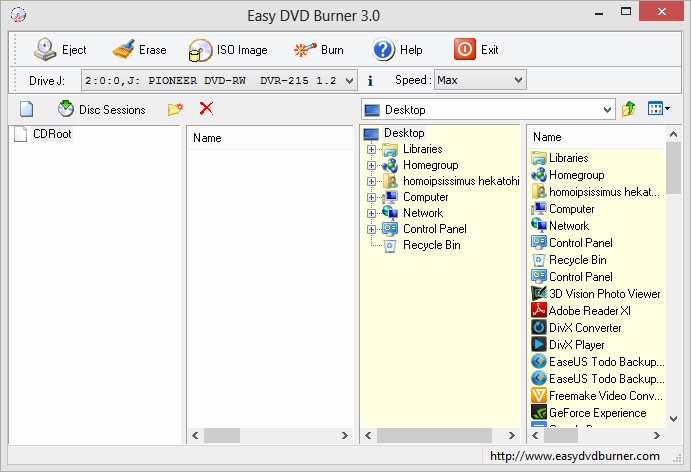
Task: Select Recycle Bin in the folder tree
Action: (x=431, y=245)
